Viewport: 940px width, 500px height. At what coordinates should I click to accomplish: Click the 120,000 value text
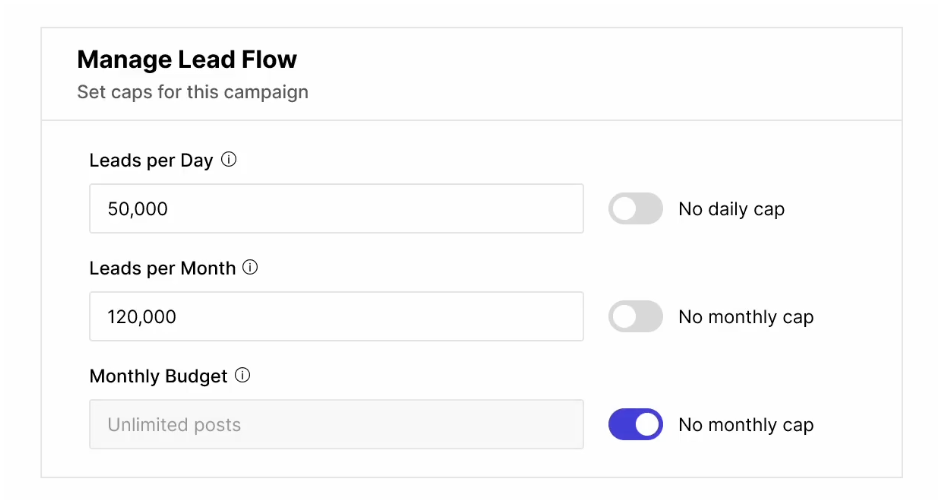click(x=142, y=317)
